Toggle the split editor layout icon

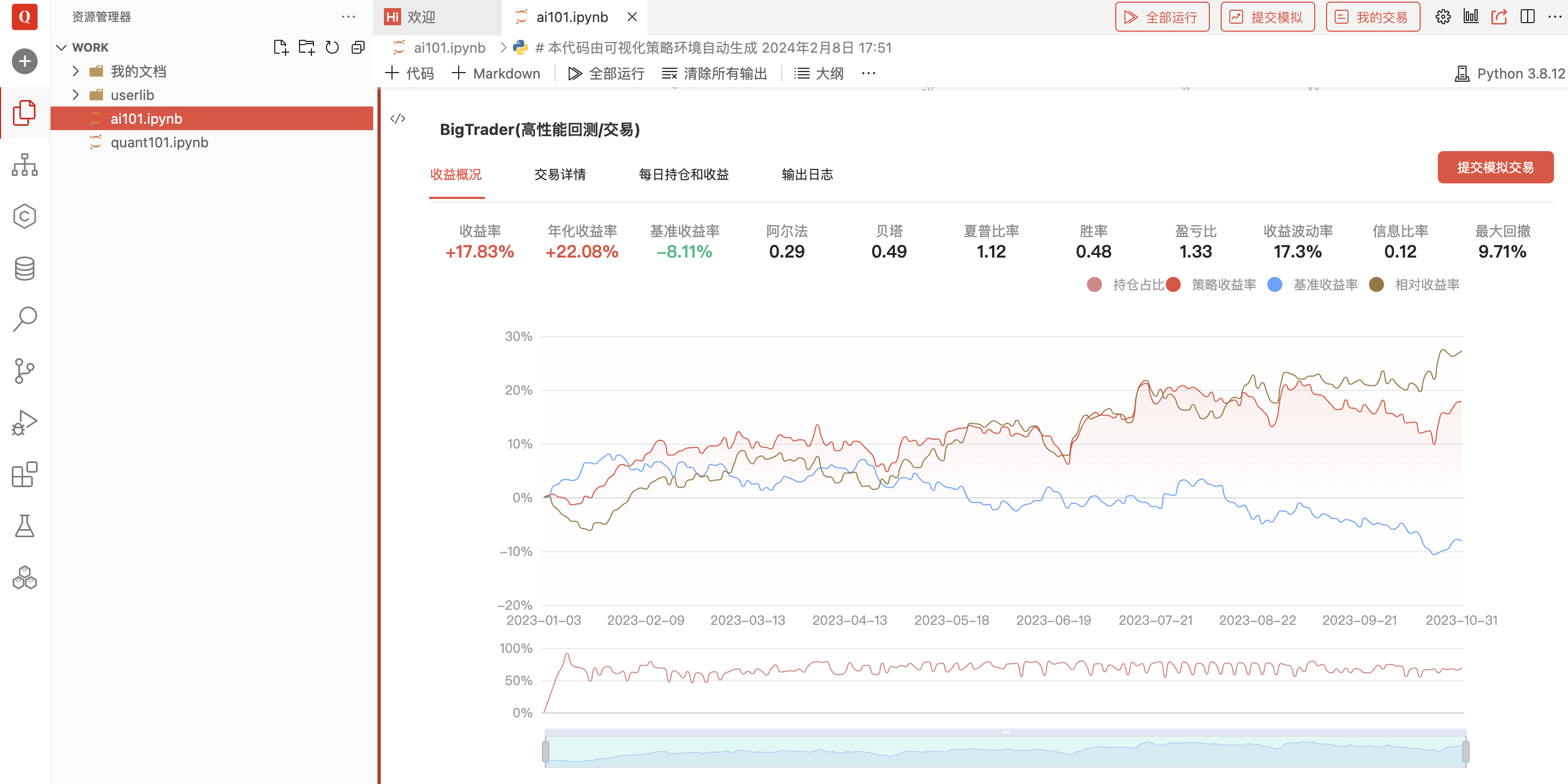pyautogui.click(x=1527, y=17)
